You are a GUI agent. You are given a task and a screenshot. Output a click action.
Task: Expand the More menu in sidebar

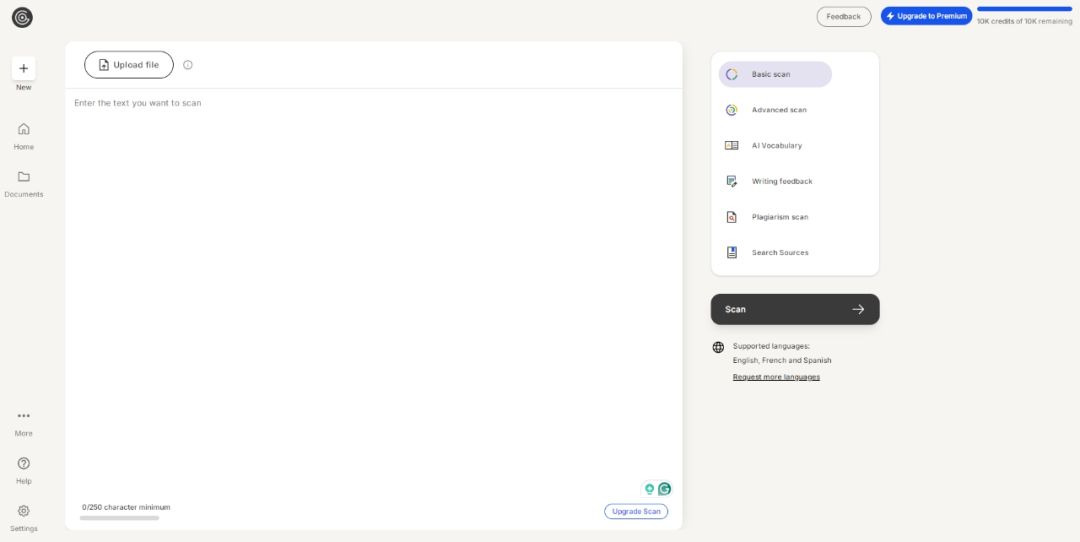pos(24,416)
